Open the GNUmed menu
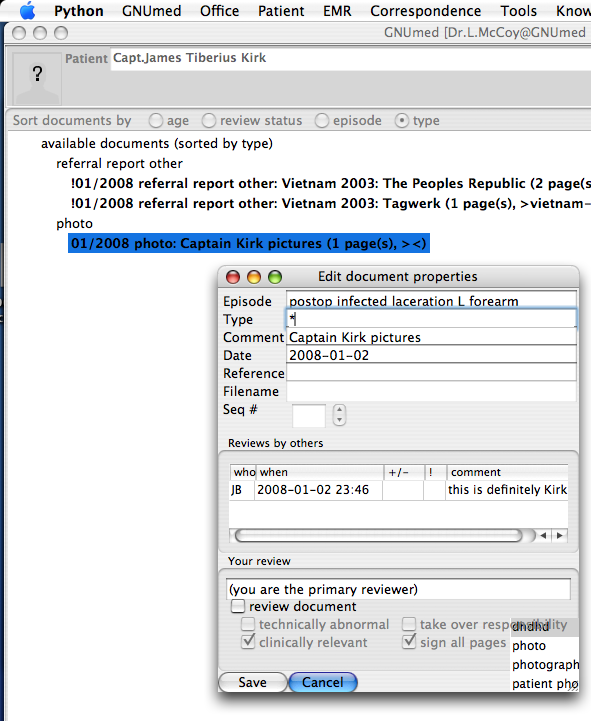The width and height of the screenshot is (591, 721). [x=151, y=11]
